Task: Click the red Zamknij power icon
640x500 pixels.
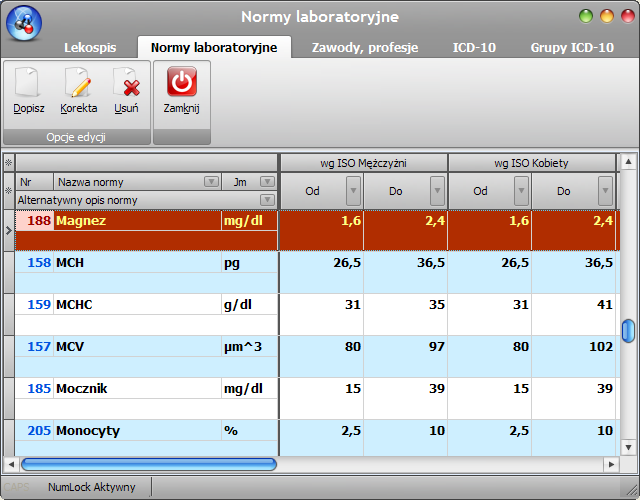Action: point(182,82)
